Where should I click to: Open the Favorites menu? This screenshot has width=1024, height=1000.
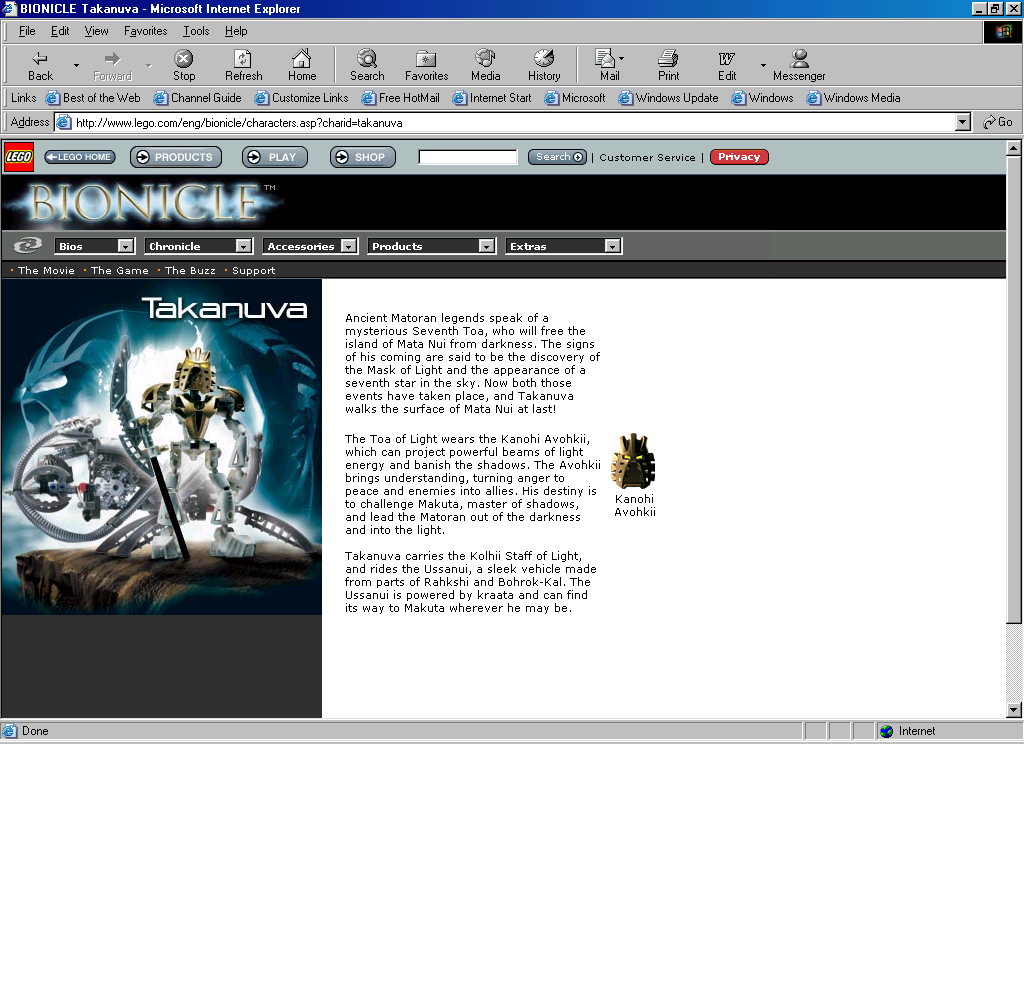tap(146, 31)
